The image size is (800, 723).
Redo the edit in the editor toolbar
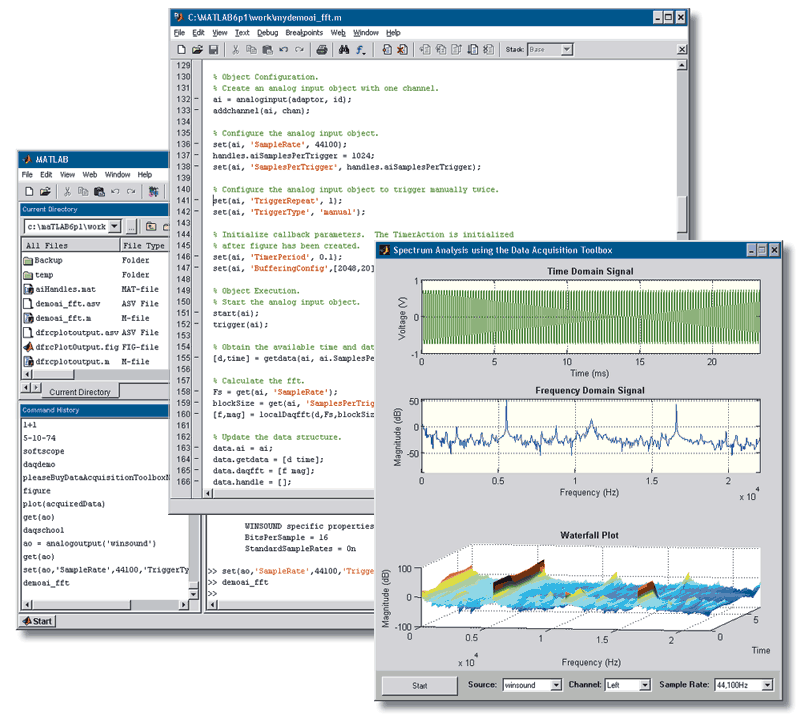(299, 49)
